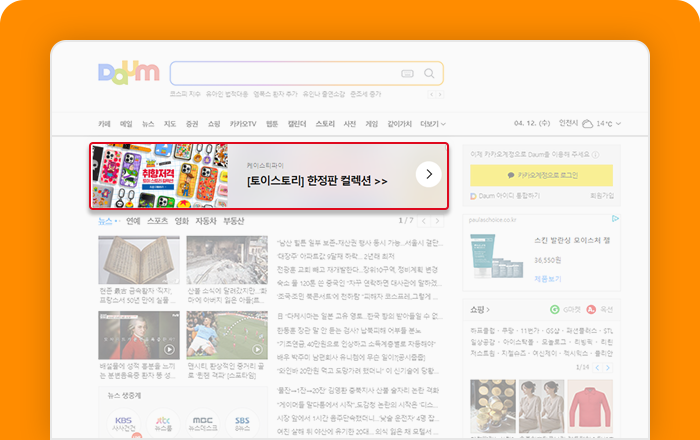
Task: Click the Toy Story phone cases banner image
Action: 159,176
